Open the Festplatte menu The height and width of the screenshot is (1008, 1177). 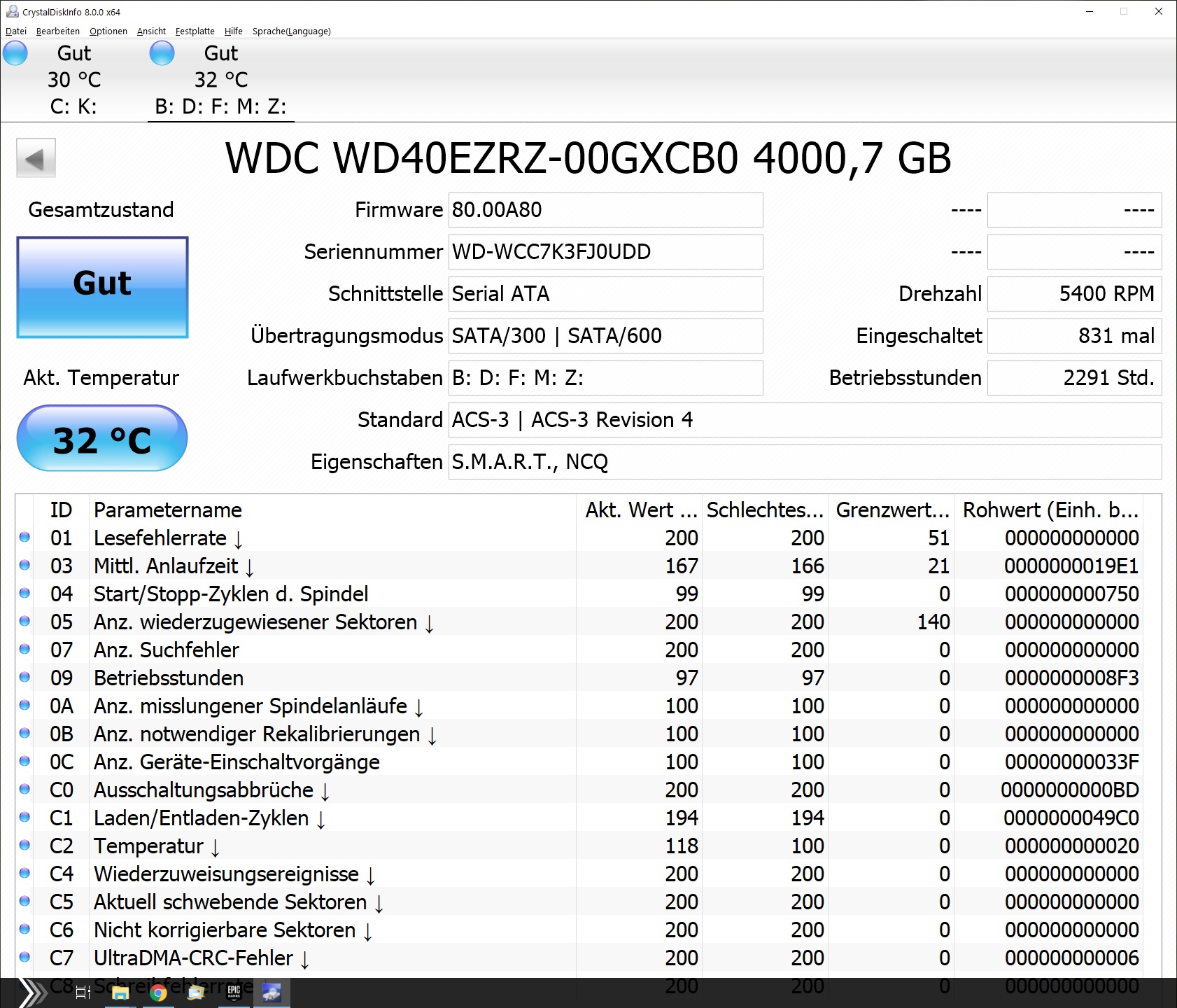(x=195, y=31)
